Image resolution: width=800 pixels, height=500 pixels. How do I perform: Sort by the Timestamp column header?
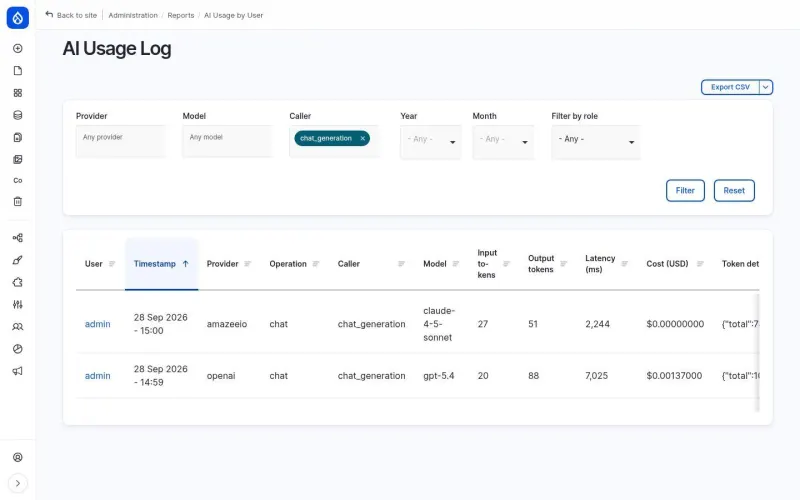click(155, 264)
